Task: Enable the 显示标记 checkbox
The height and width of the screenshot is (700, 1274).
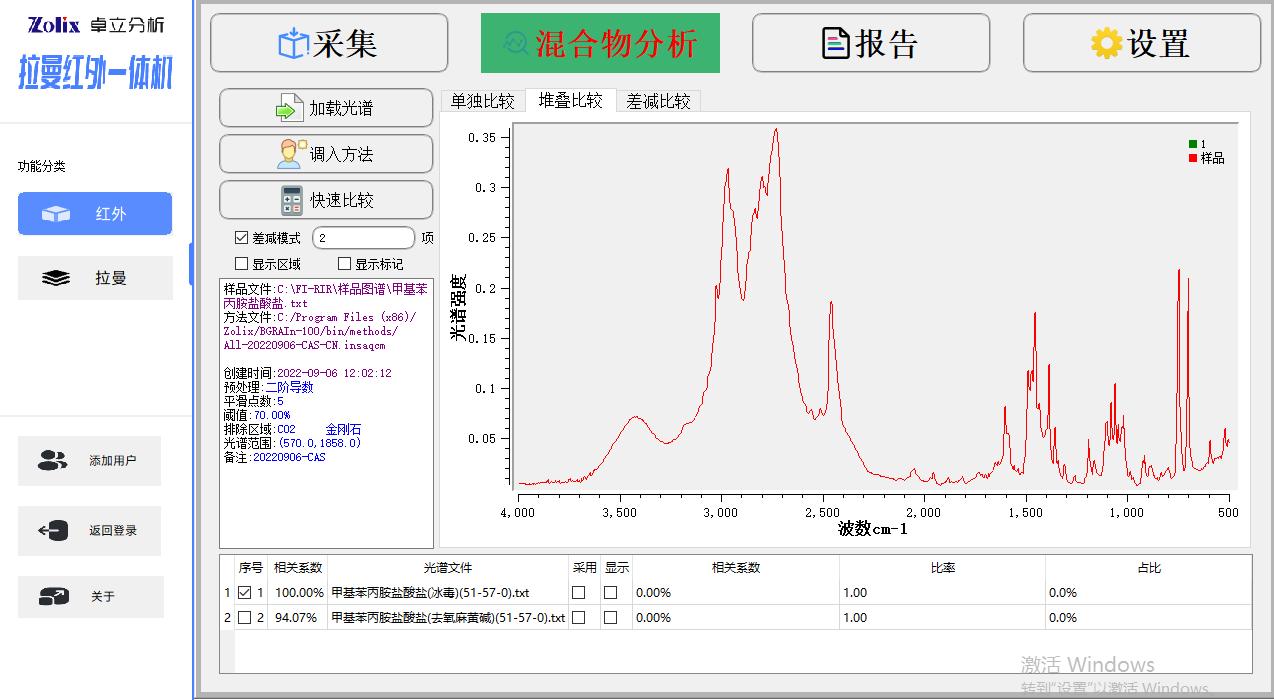Action: pos(344,264)
